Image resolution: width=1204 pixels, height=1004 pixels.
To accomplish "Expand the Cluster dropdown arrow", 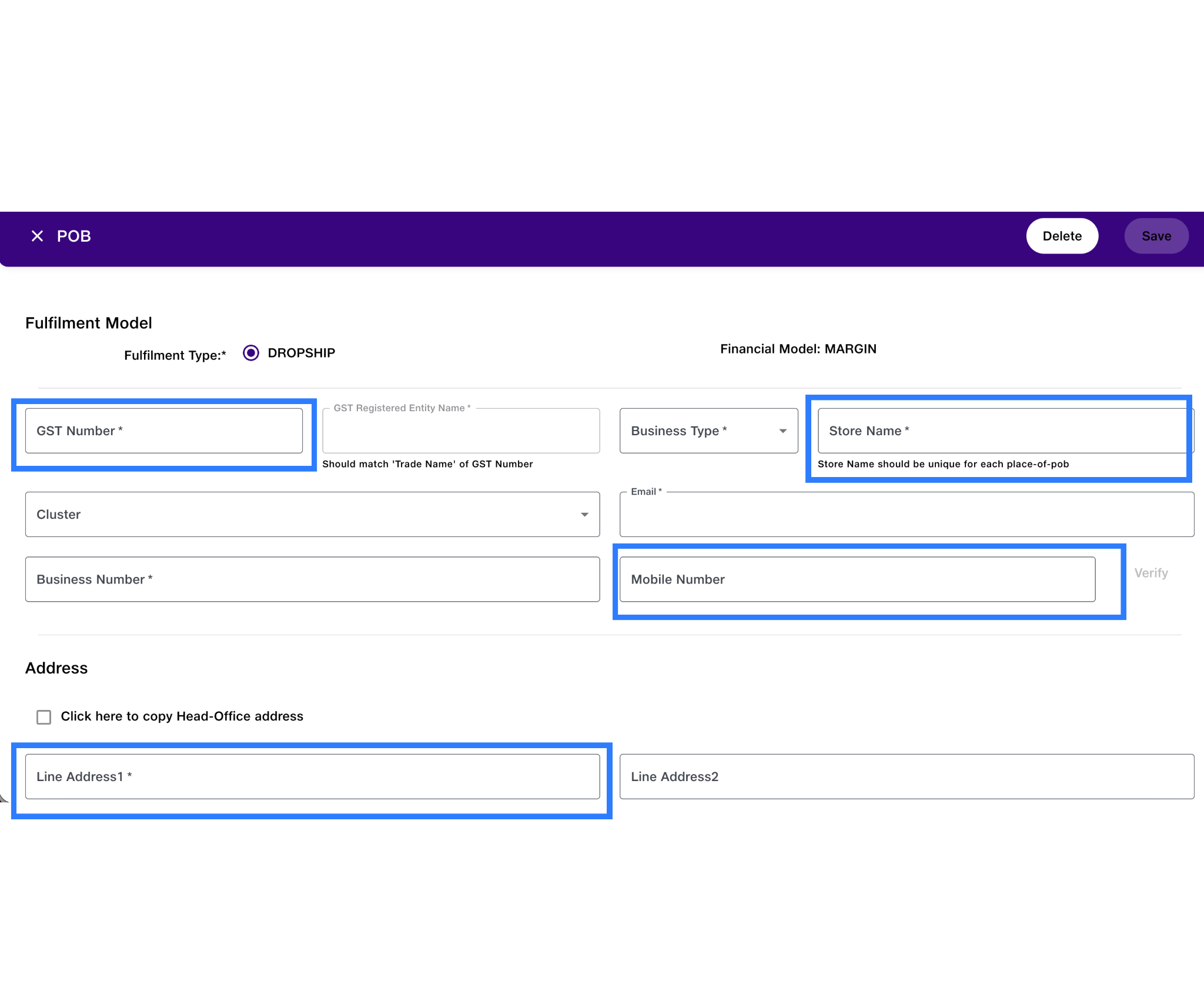I will pos(584,515).
